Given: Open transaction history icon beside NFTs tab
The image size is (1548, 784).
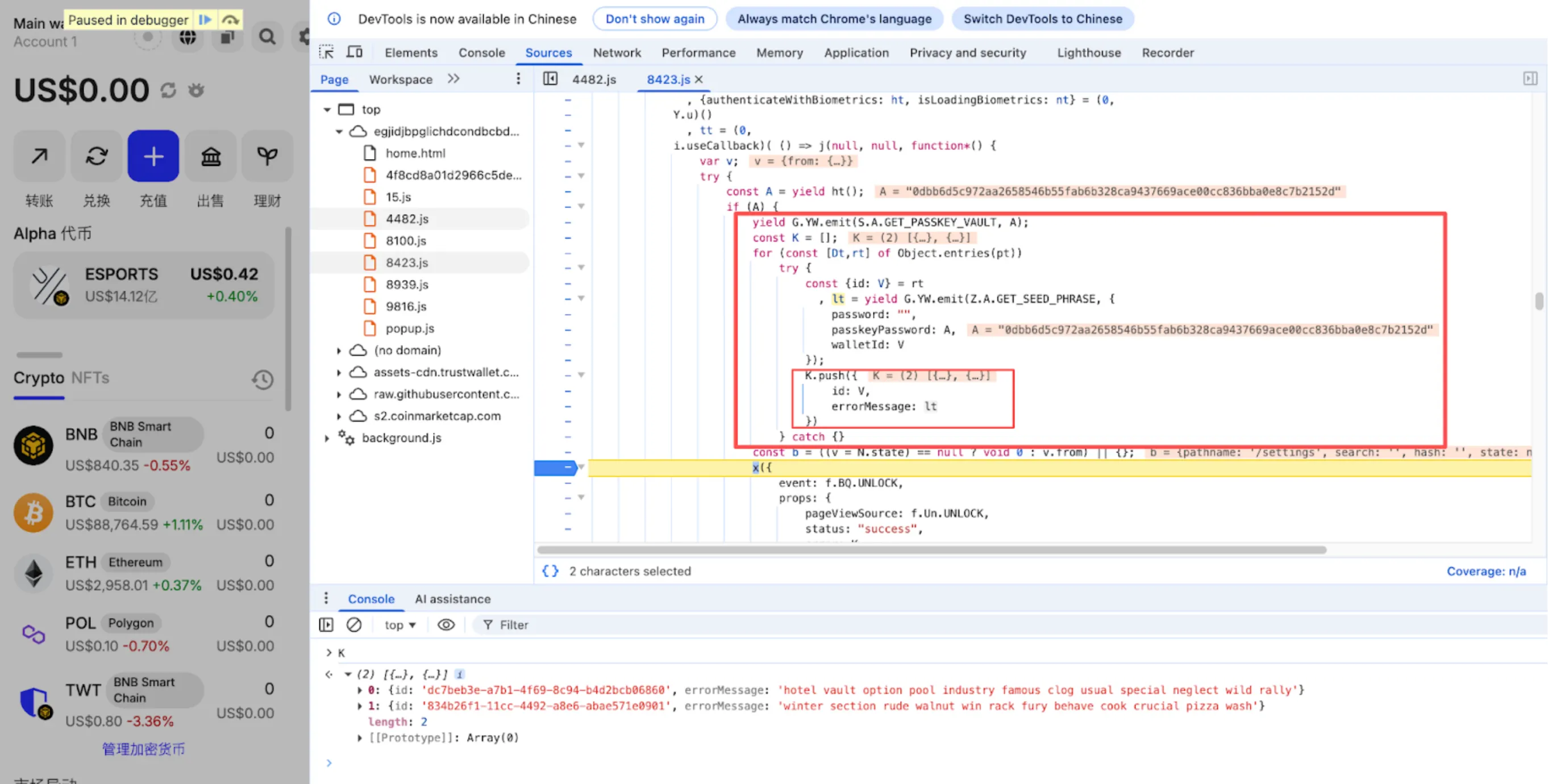Looking at the screenshot, I should 263,379.
